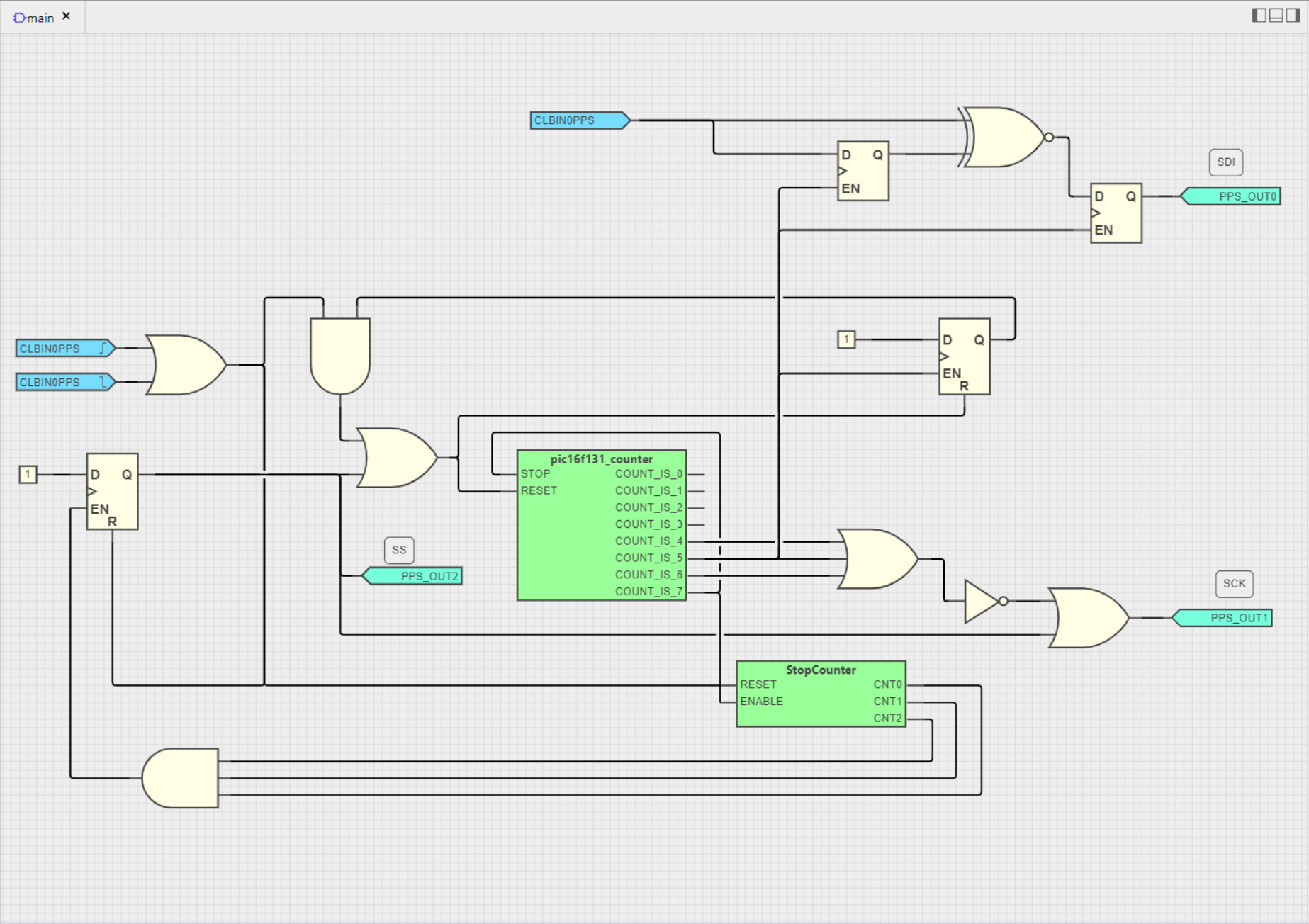This screenshot has height=924, width=1309.
Task: Click the COUNT_IS_5 output pin
Action: [x=648, y=558]
